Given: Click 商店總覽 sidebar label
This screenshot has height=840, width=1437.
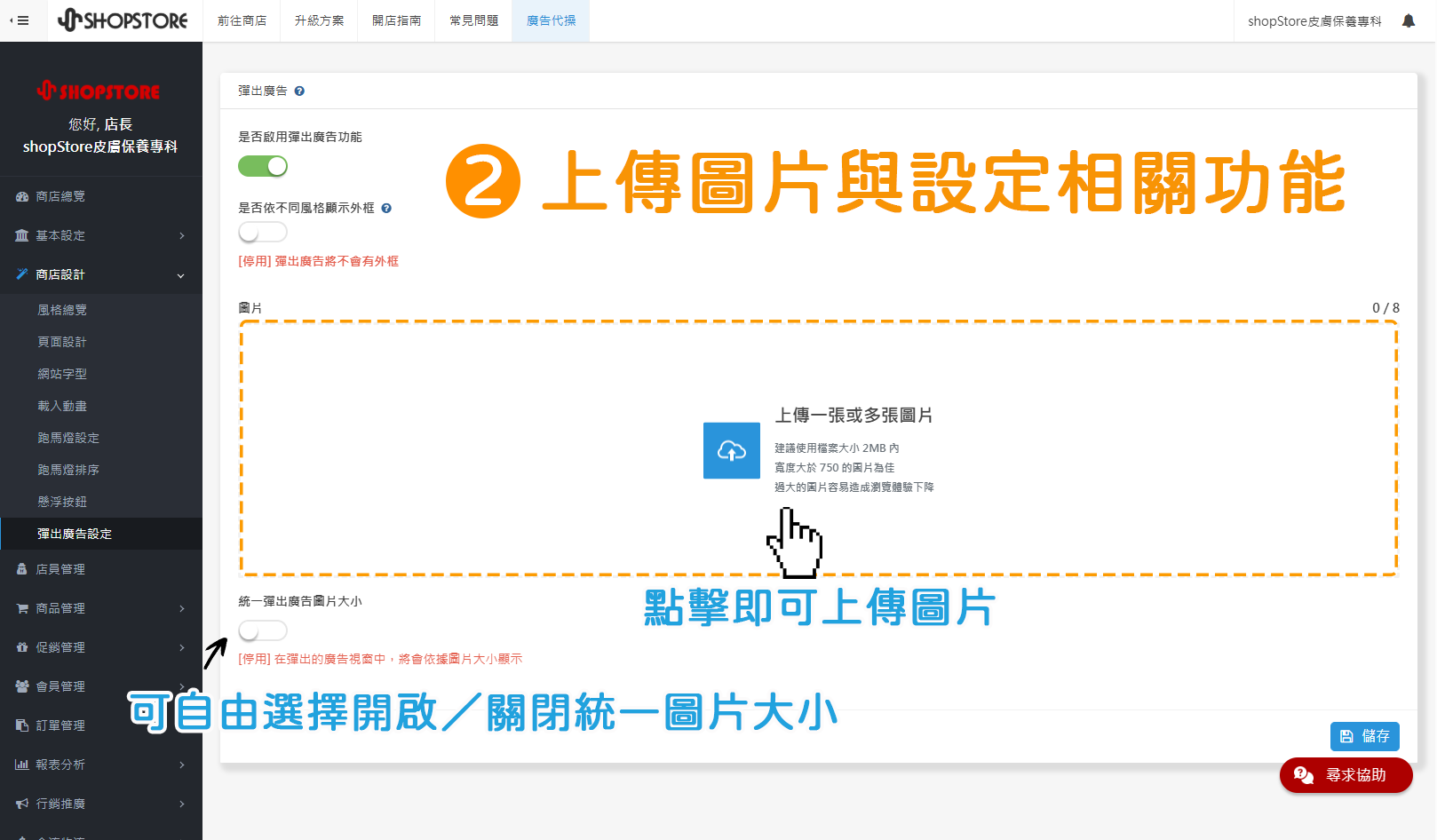Looking at the screenshot, I should pyautogui.click(x=60, y=196).
